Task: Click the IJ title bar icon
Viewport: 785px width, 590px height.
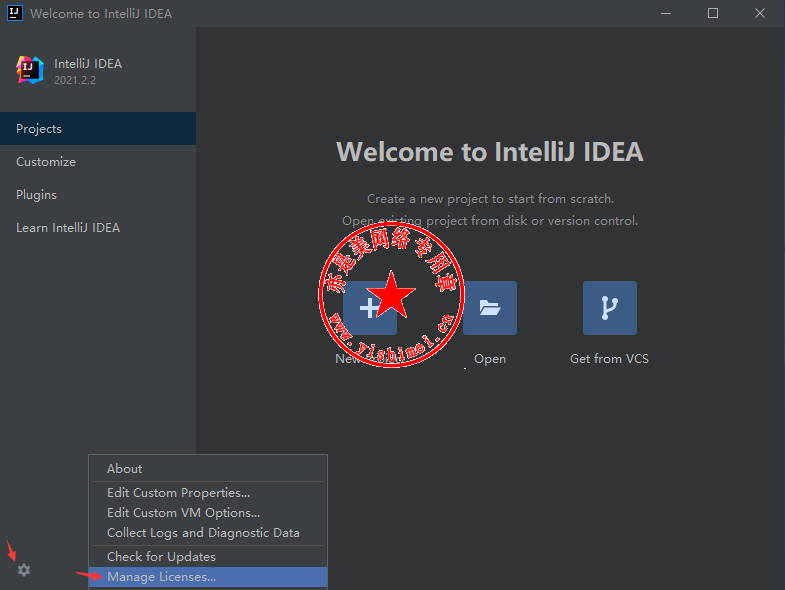Action: (x=15, y=13)
